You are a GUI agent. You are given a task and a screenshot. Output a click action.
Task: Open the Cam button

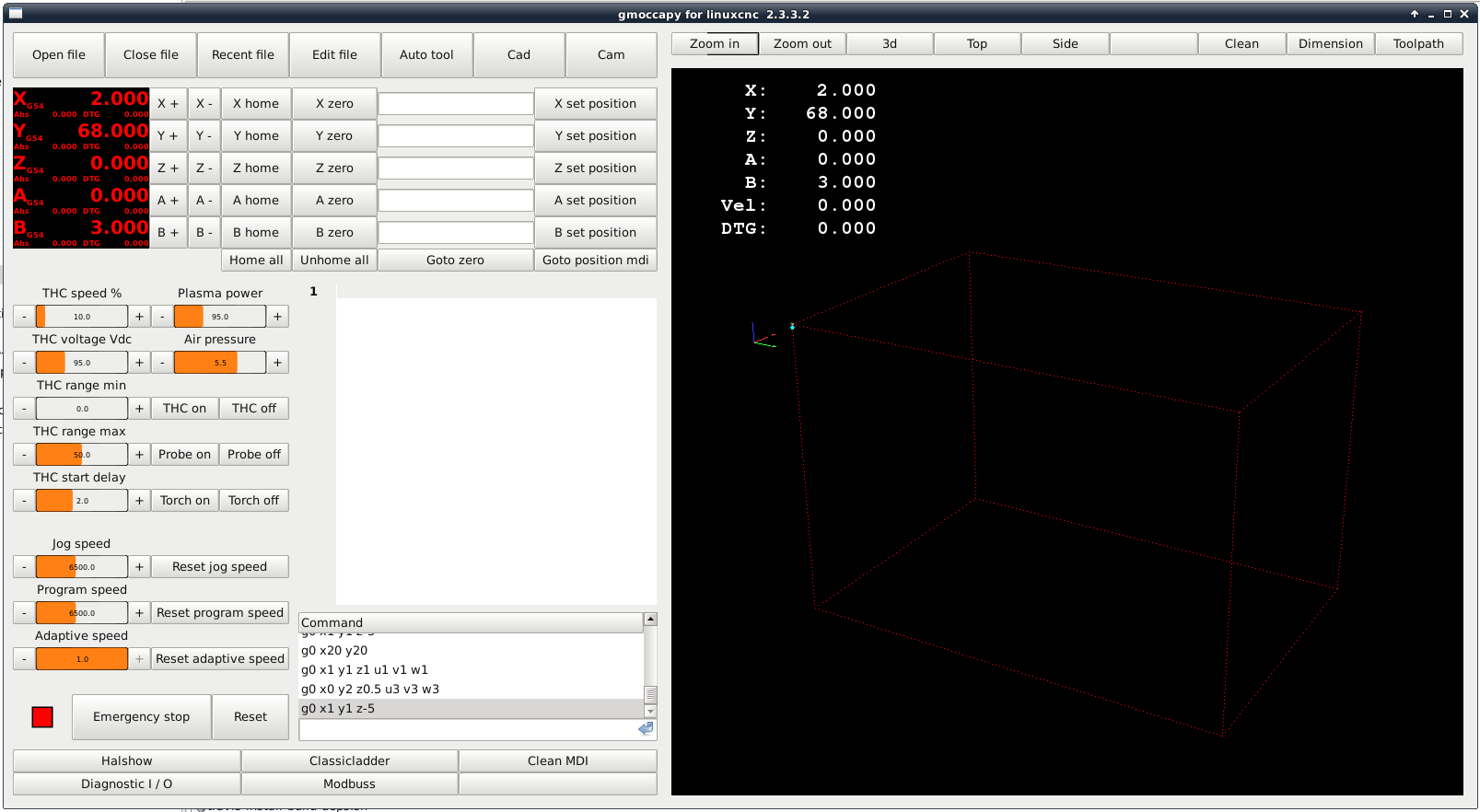(612, 55)
